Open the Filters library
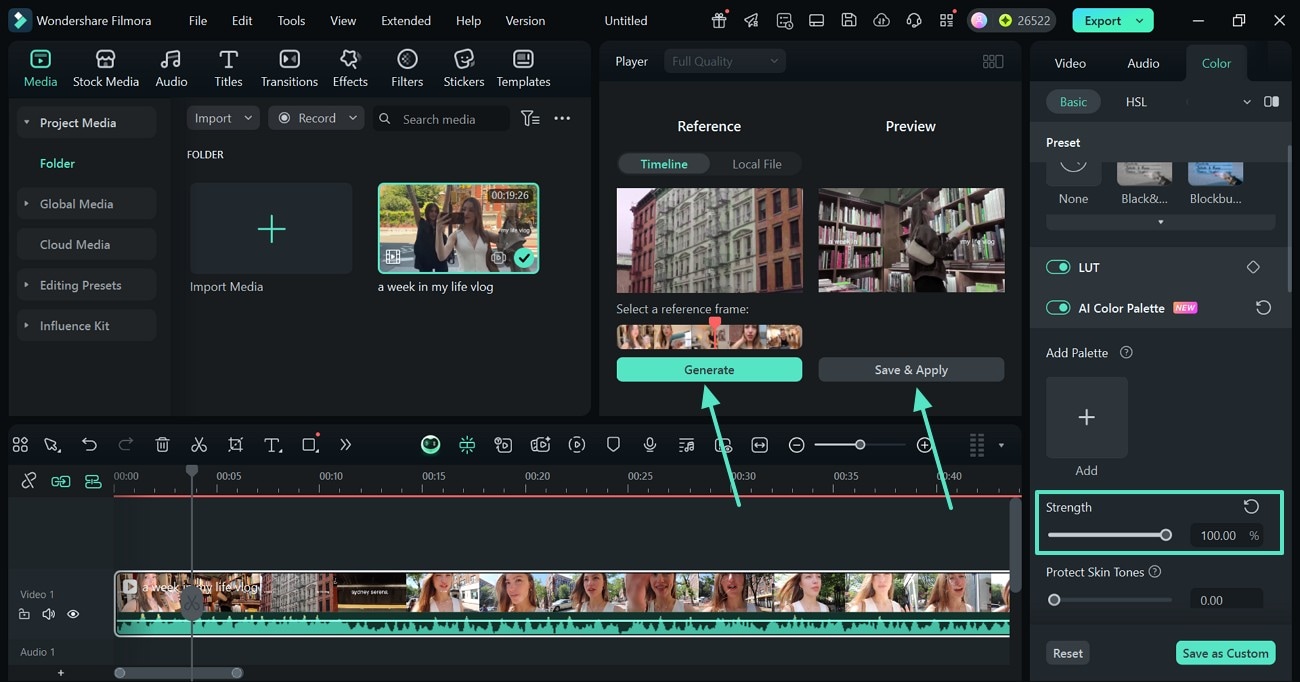This screenshot has width=1300, height=682. pos(407,68)
